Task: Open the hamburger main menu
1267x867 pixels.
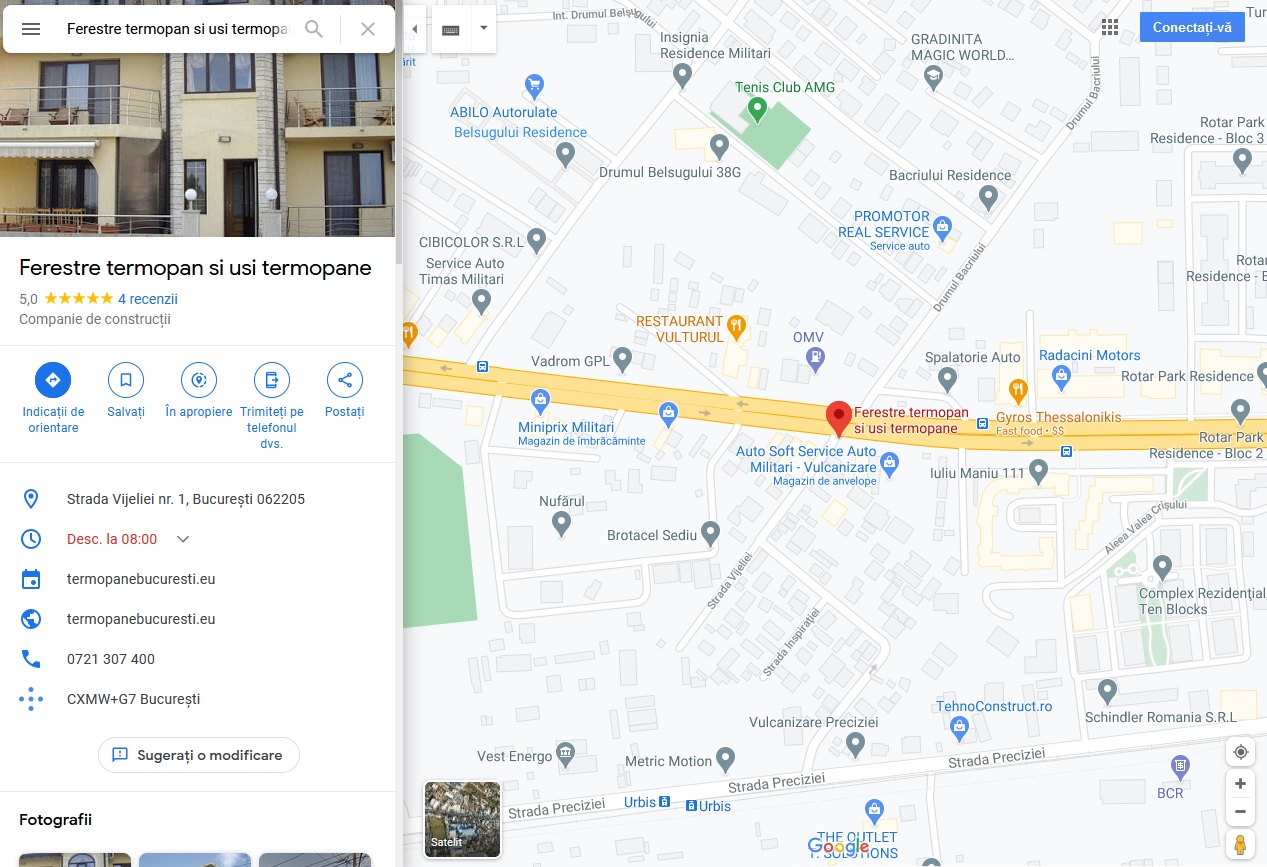Action: [x=31, y=29]
